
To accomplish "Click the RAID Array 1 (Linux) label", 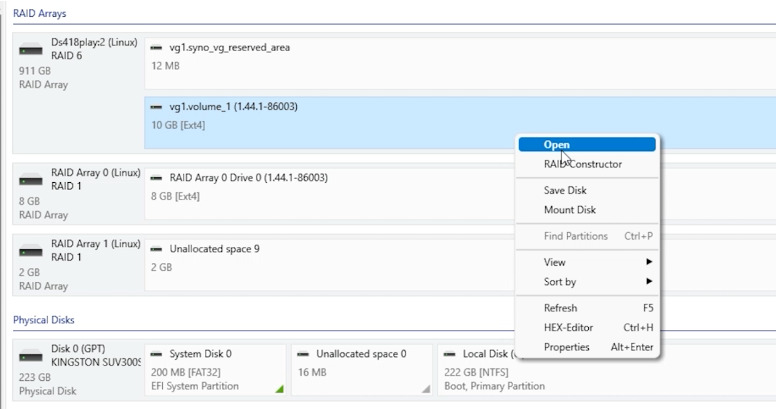I will tap(96, 244).
